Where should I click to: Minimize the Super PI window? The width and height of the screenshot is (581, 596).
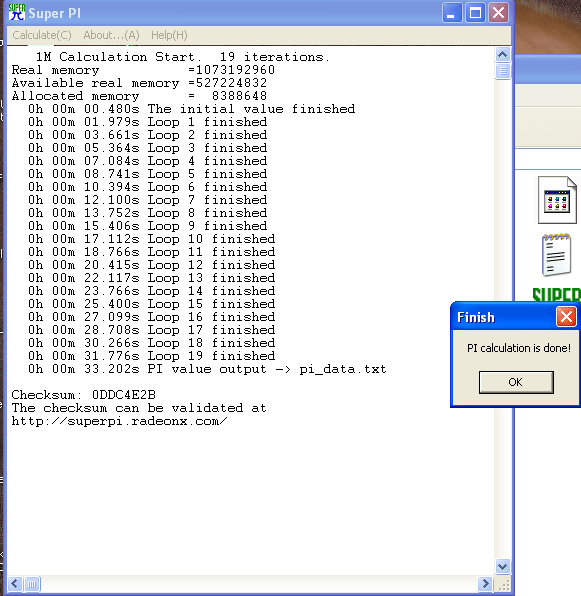pos(452,13)
